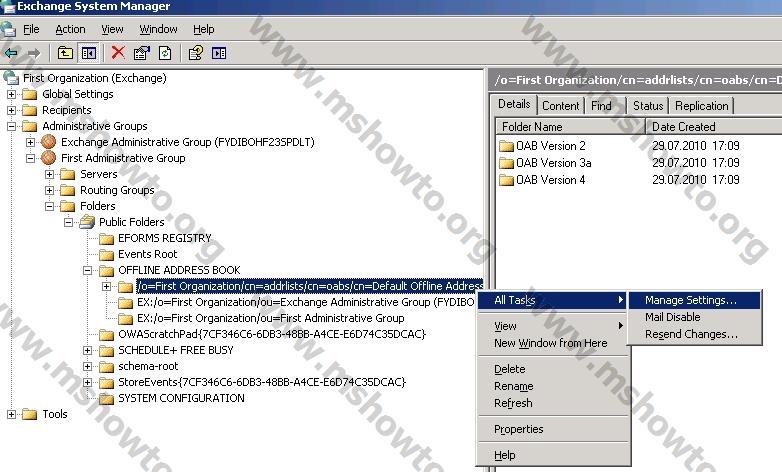Sort by the Folder Name column header
Image resolution: width=782 pixels, height=472 pixels.
(571, 127)
